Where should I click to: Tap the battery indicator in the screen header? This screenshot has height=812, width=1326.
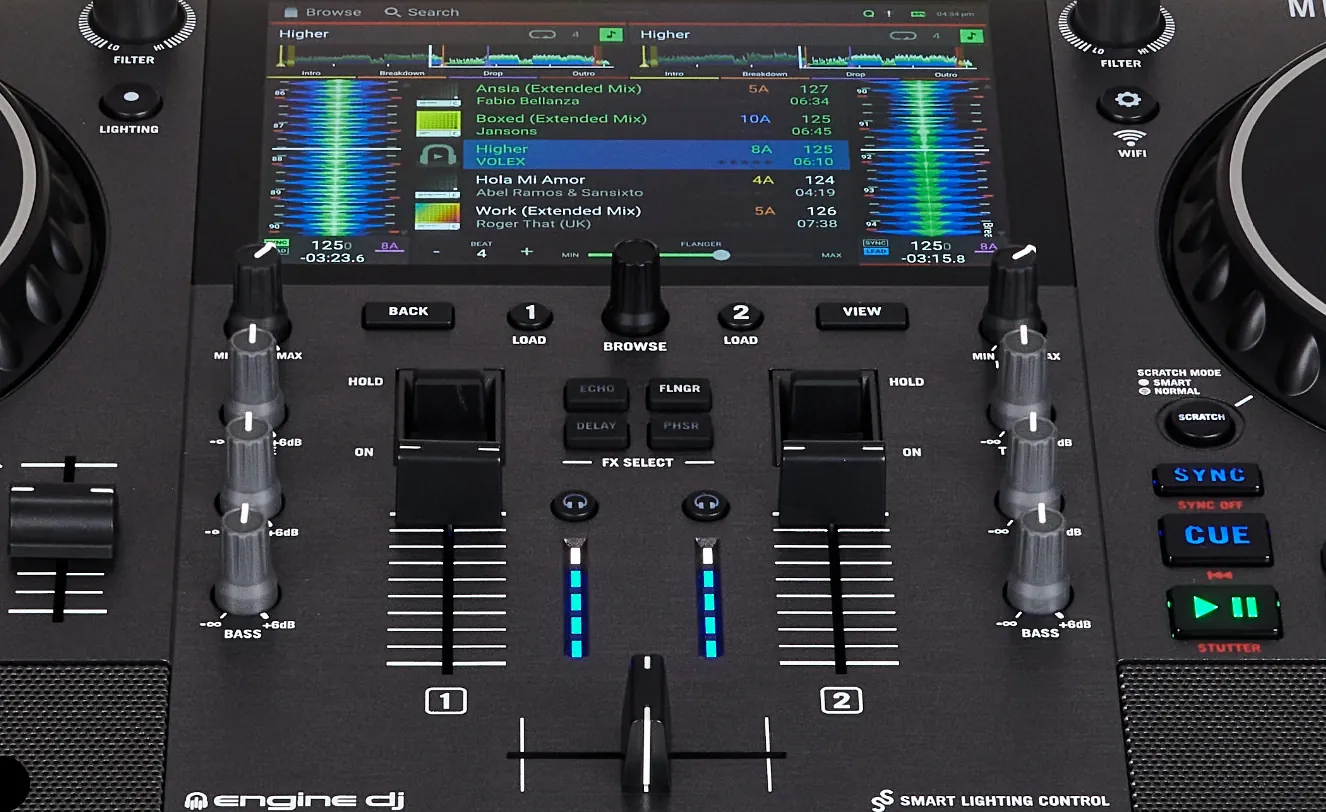(918, 14)
